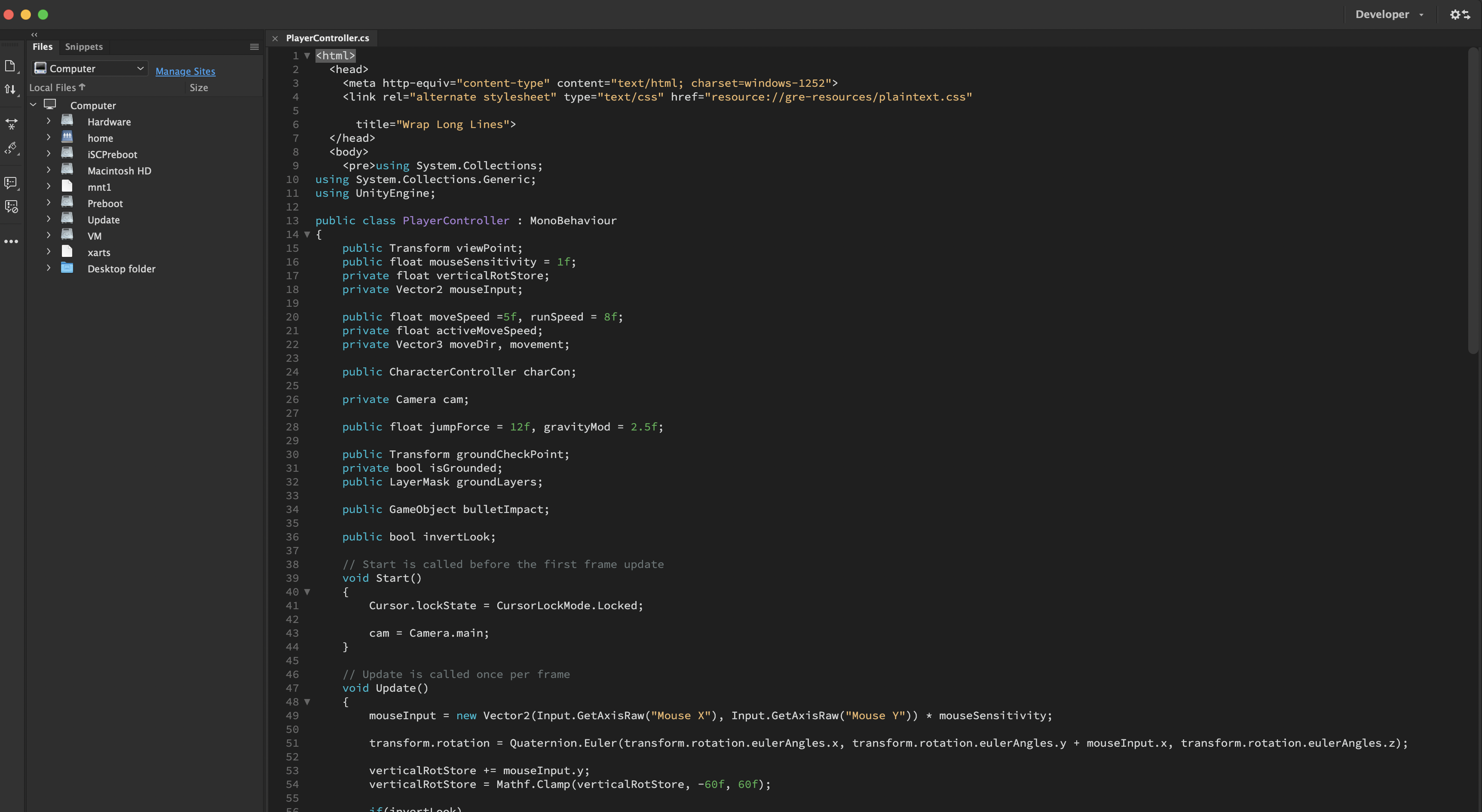
Task: Click the VM drive icon
Action: pos(67,235)
